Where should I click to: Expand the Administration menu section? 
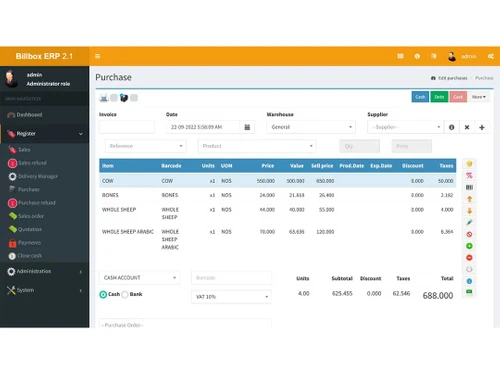(45, 271)
